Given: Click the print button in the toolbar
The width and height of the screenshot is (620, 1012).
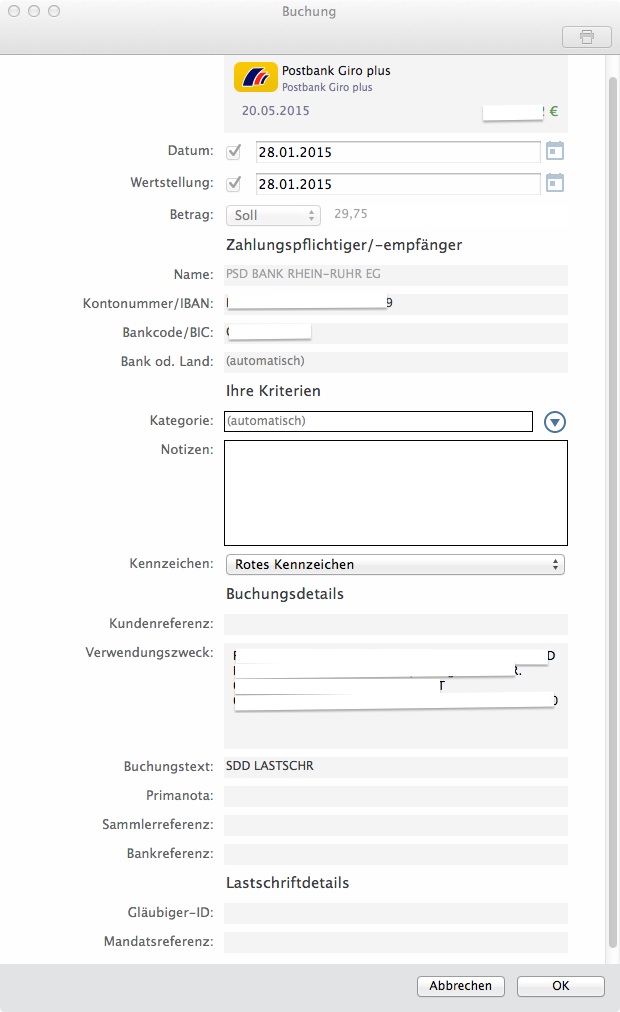Looking at the screenshot, I should [586, 37].
